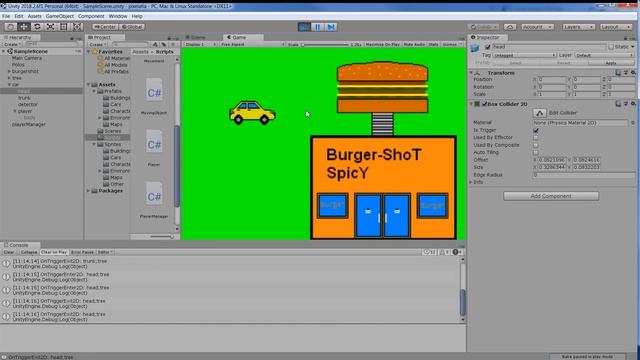Enable Used By Composite checkbox
Image resolution: width=640 pixels, height=360 pixels.
coord(536,145)
